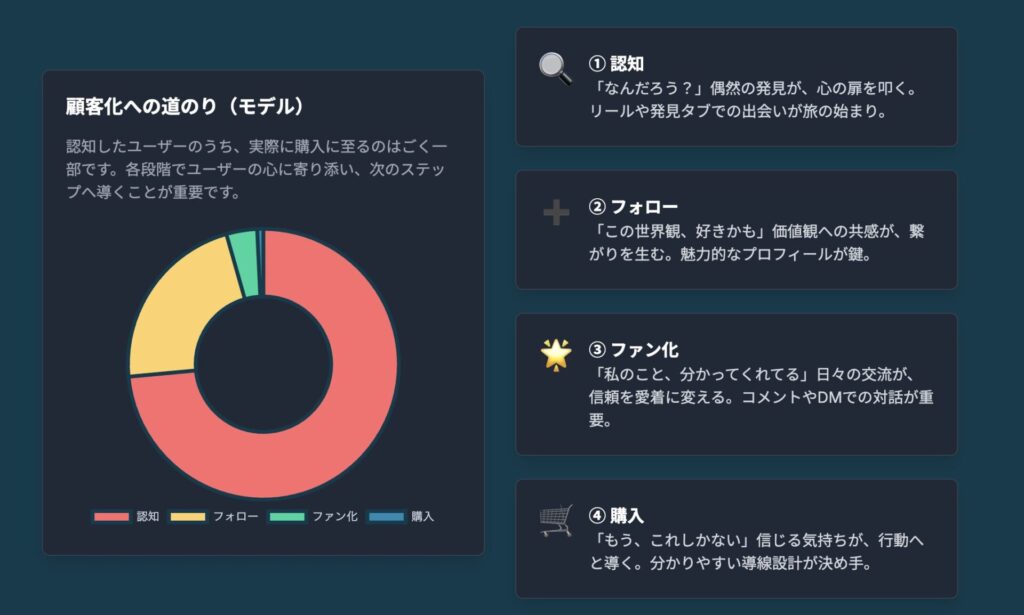
Task: Click the plus icon beside フォロー
Action: (556, 213)
